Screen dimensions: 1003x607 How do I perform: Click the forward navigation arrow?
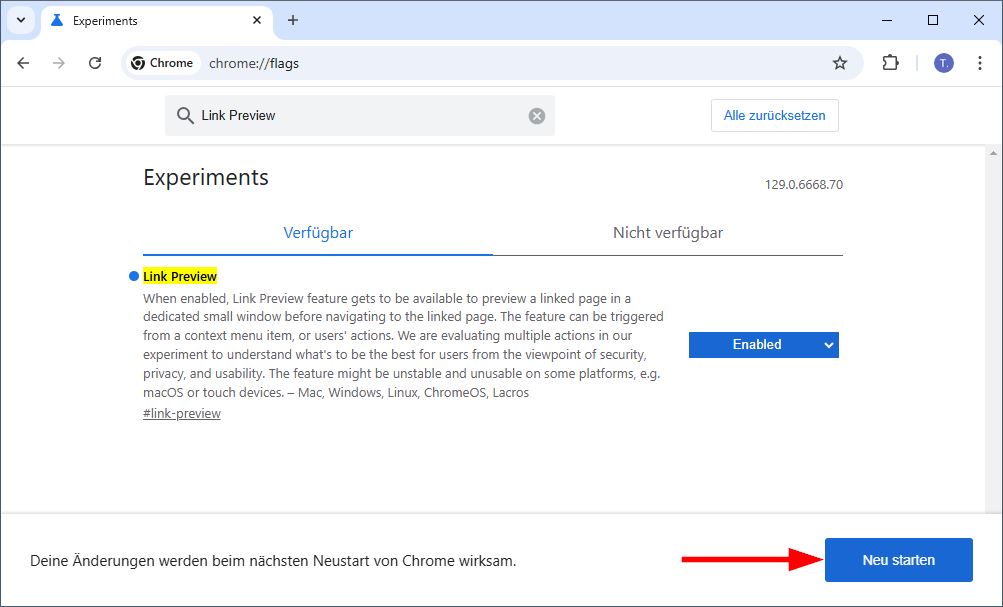pos(59,62)
